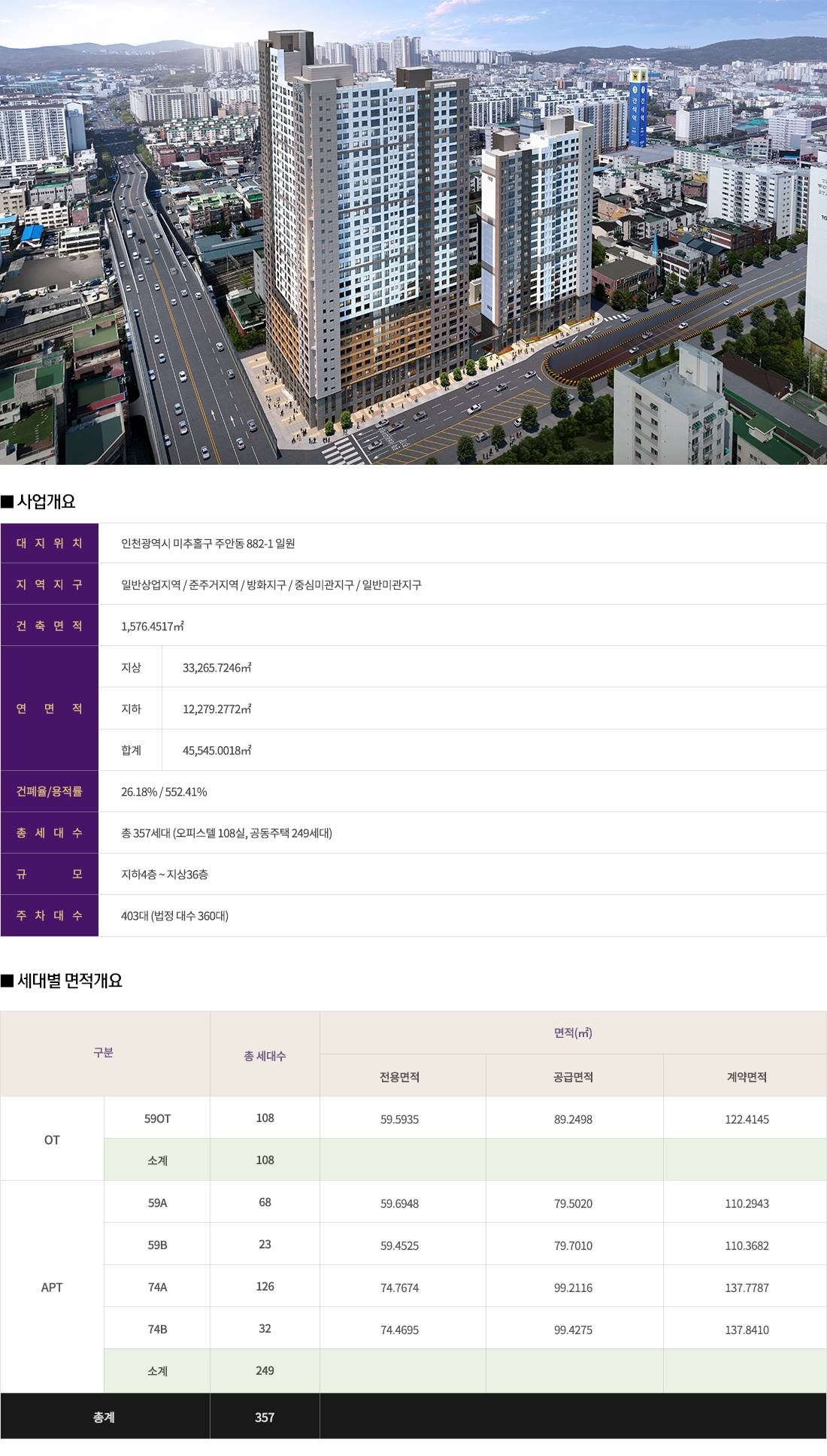Click the 연면적 purple header cell

[50, 708]
